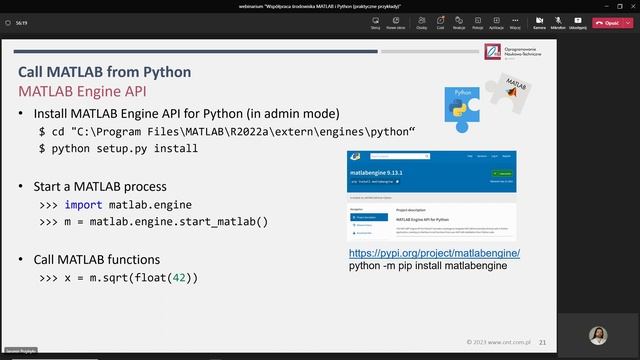Click the 'm = matlab.engine.start_matlab()' line
The height and width of the screenshot is (360, 640).
[153, 222]
